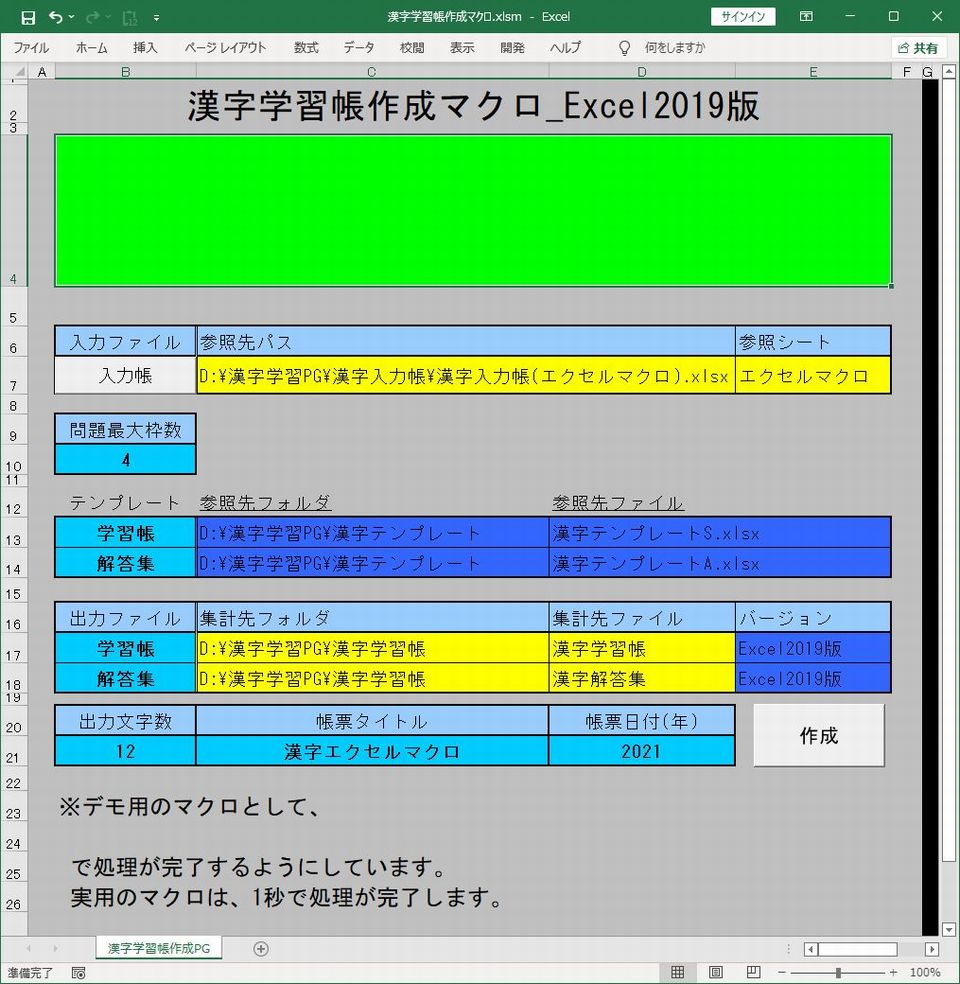960x984 pixels.
Task: Click the Undo icon
Action: [x=55, y=16]
